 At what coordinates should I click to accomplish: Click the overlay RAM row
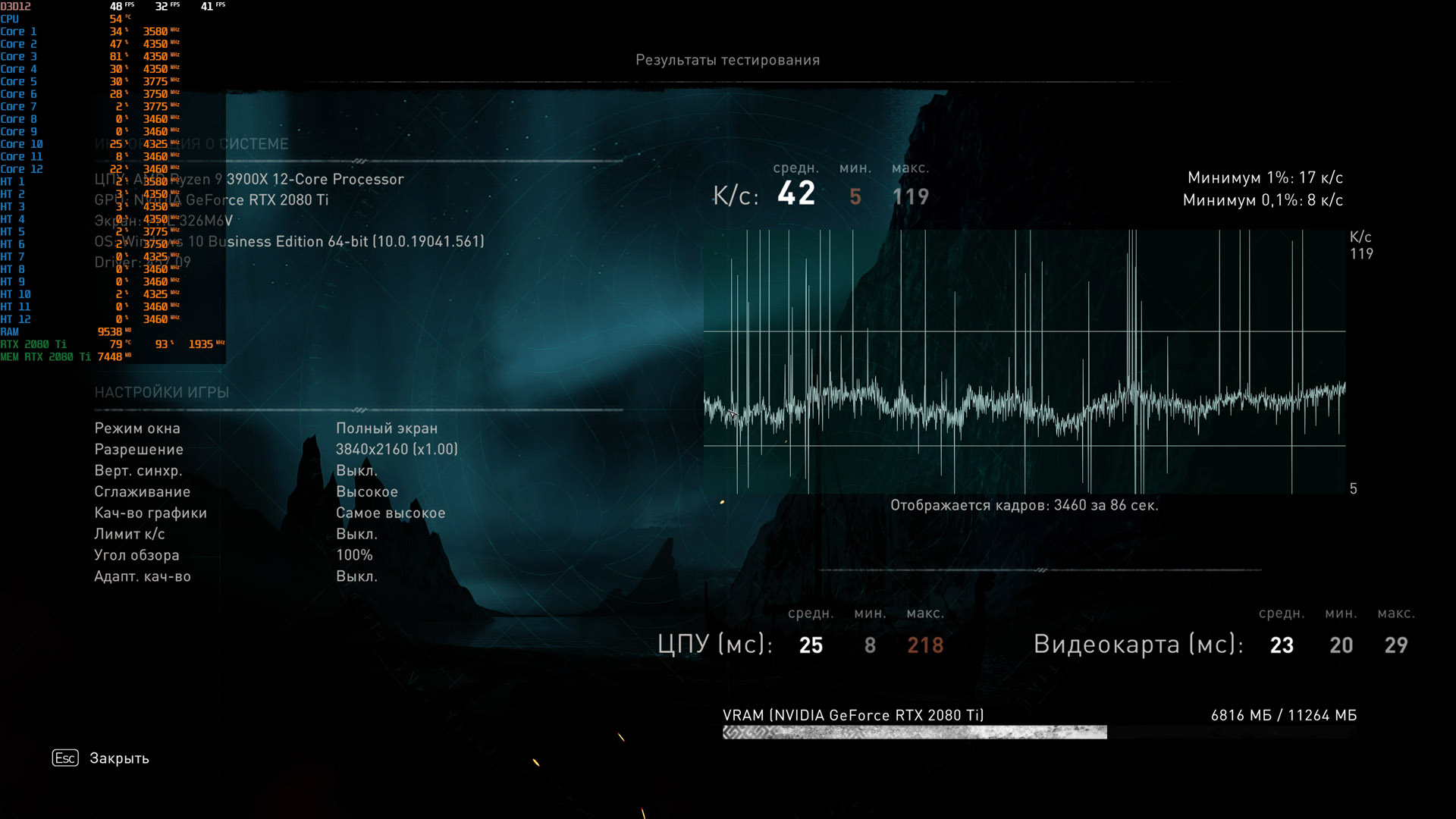[66, 331]
